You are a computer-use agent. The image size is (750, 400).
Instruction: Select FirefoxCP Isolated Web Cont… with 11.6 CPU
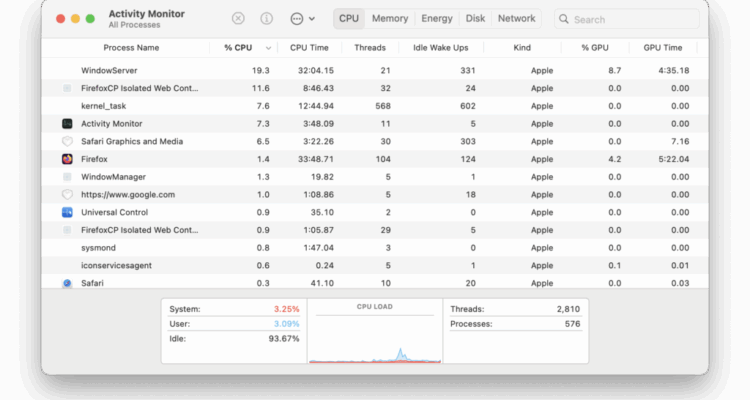point(139,88)
